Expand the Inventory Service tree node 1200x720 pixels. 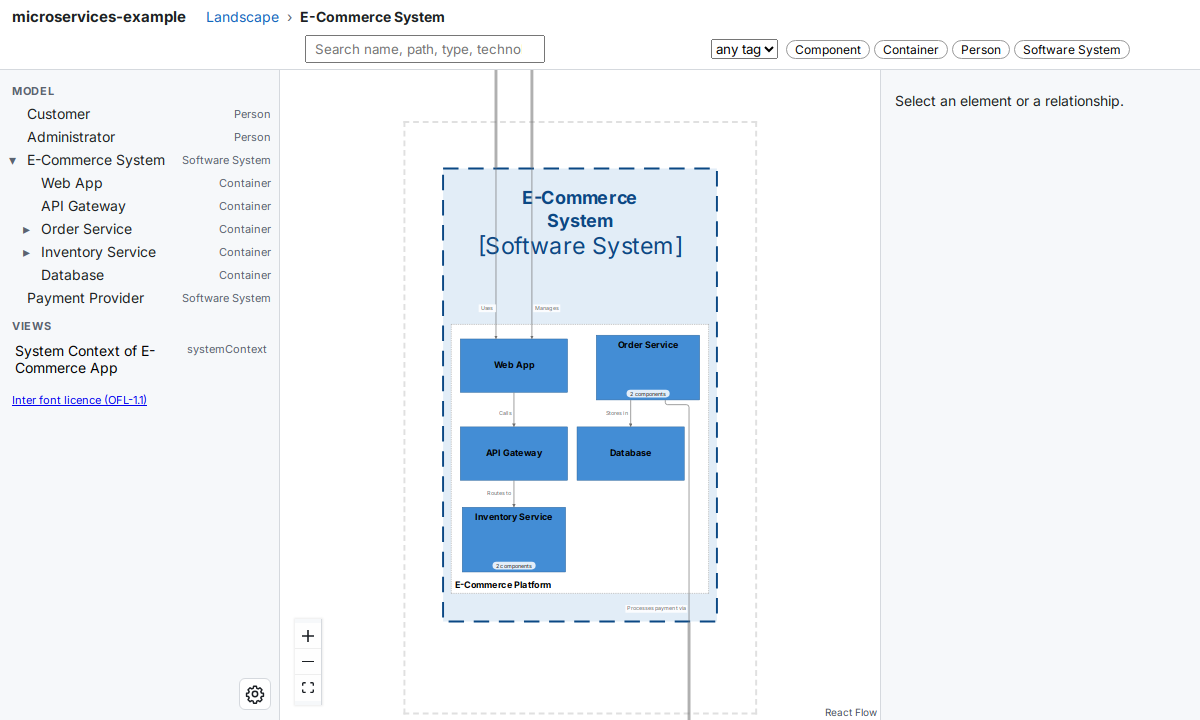27,252
